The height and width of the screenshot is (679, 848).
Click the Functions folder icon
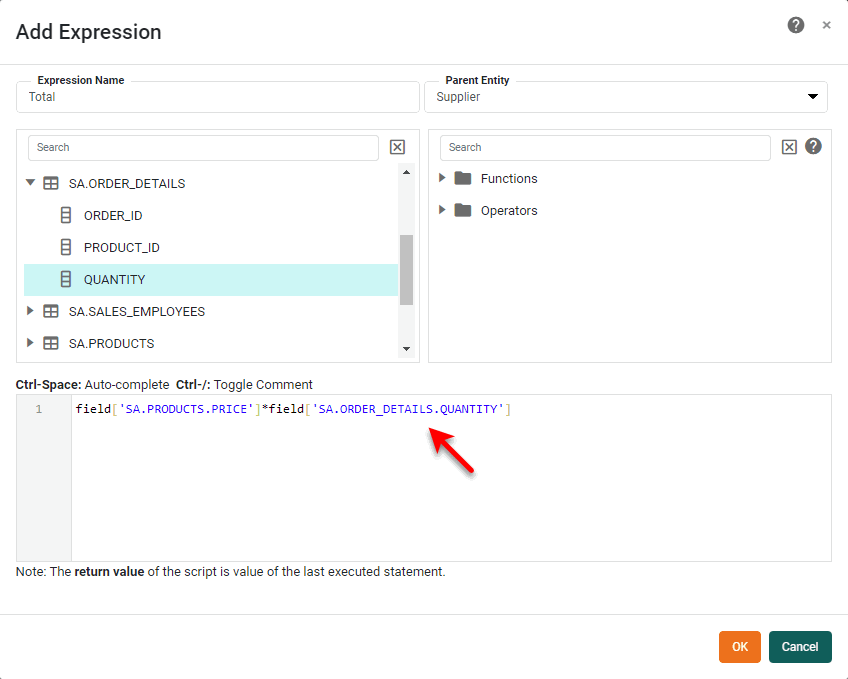[x=464, y=178]
